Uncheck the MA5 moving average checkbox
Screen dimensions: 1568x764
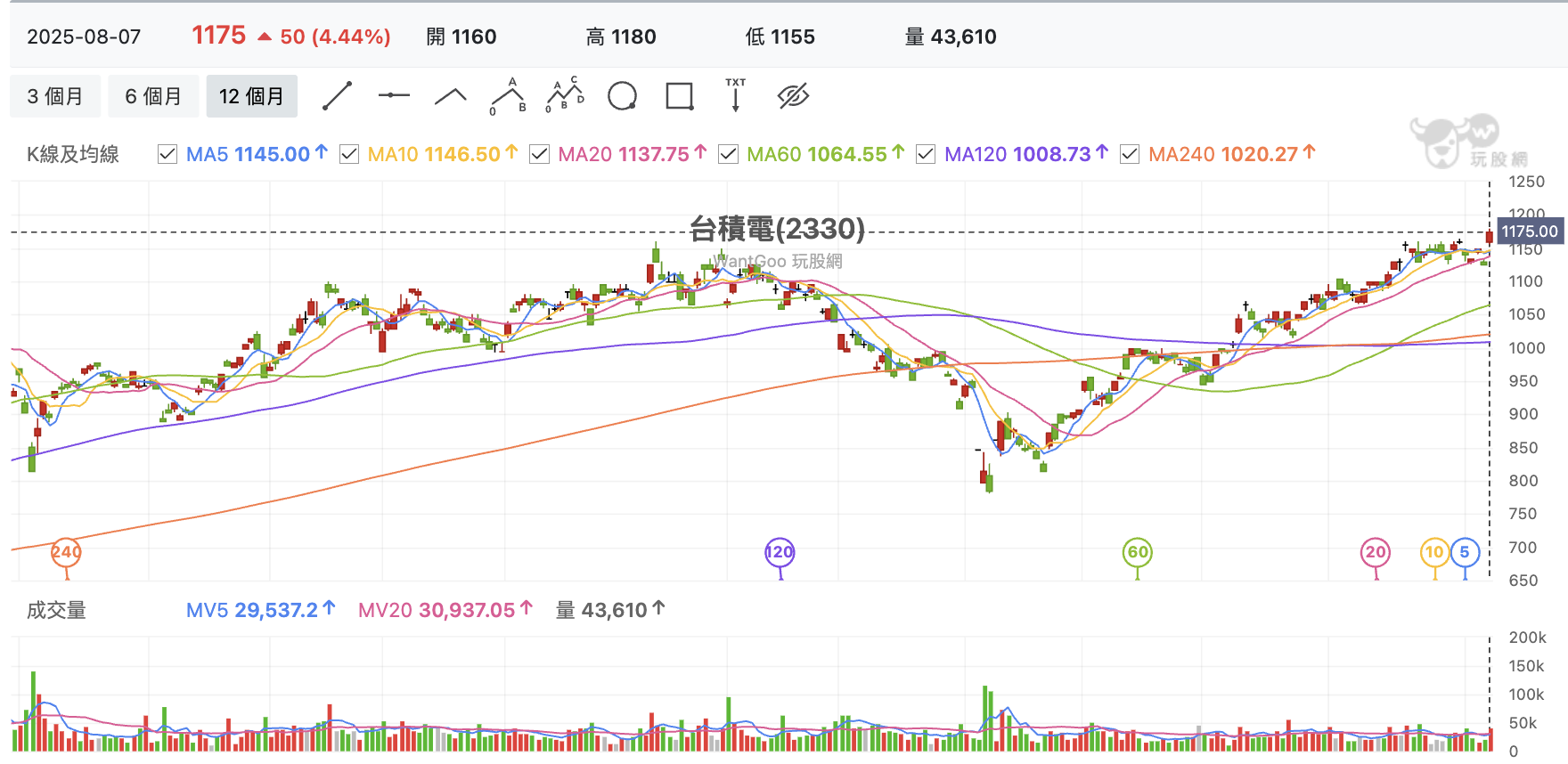[167, 154]
